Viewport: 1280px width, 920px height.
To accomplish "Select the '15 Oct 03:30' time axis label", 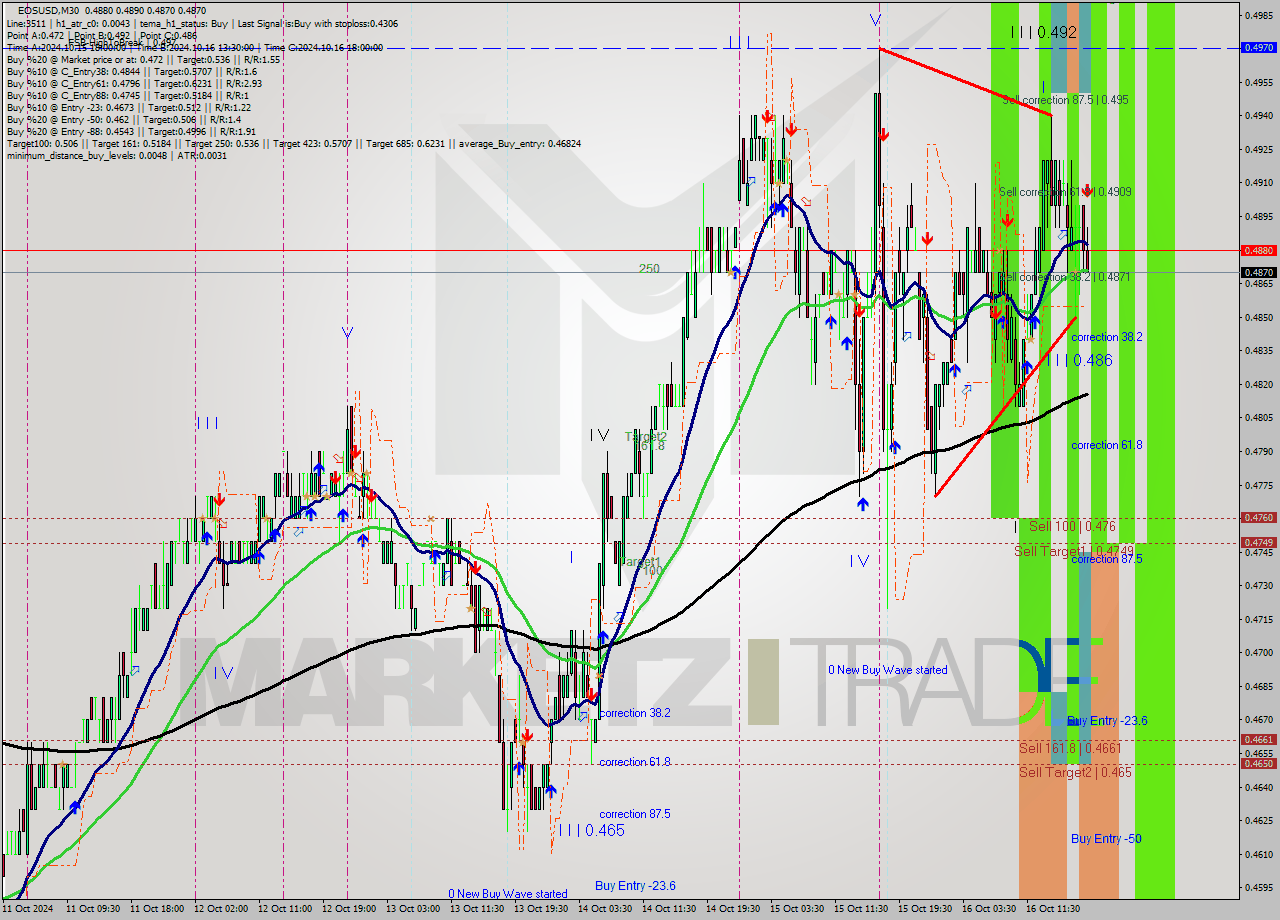I will point(797,909).
